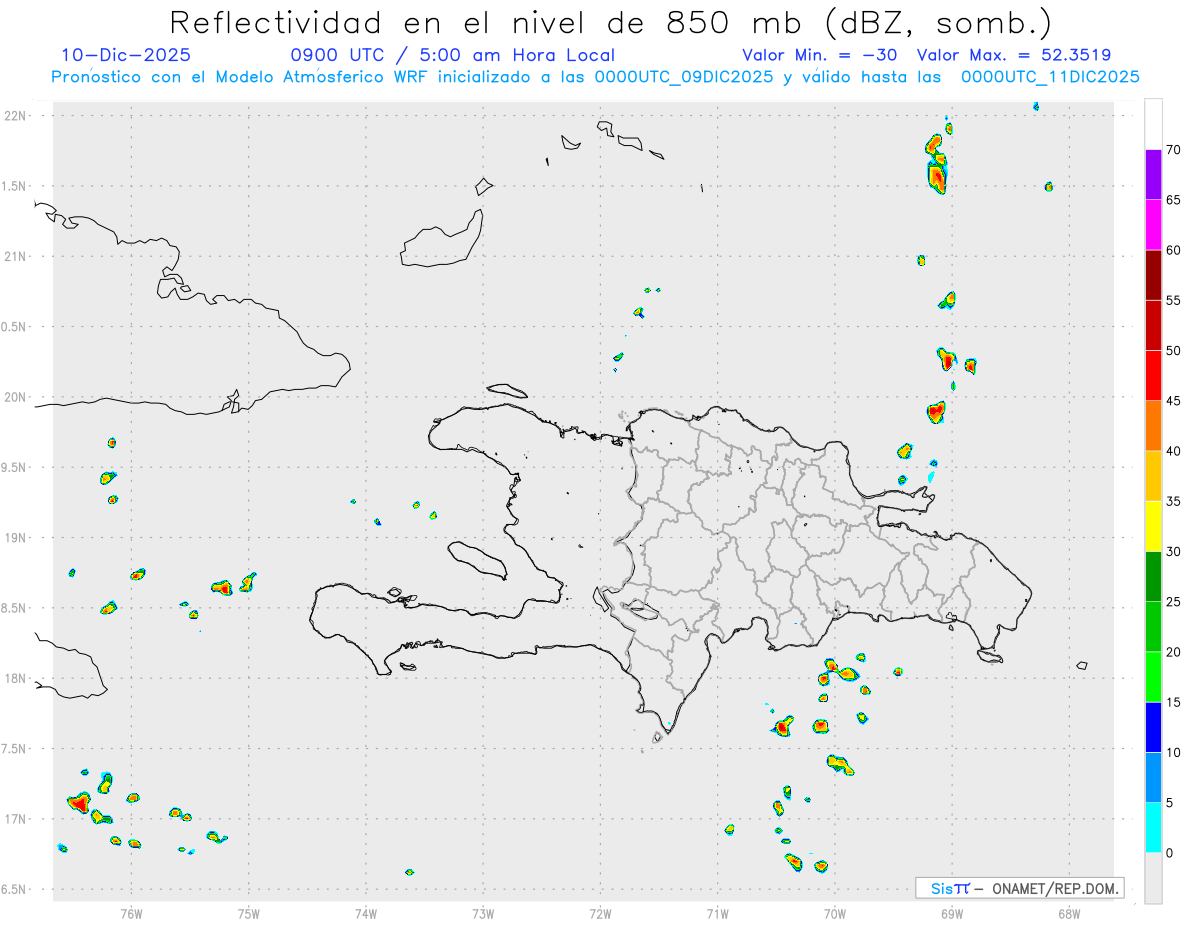Select the '30' value on the color scale

tap(1173, 552)
